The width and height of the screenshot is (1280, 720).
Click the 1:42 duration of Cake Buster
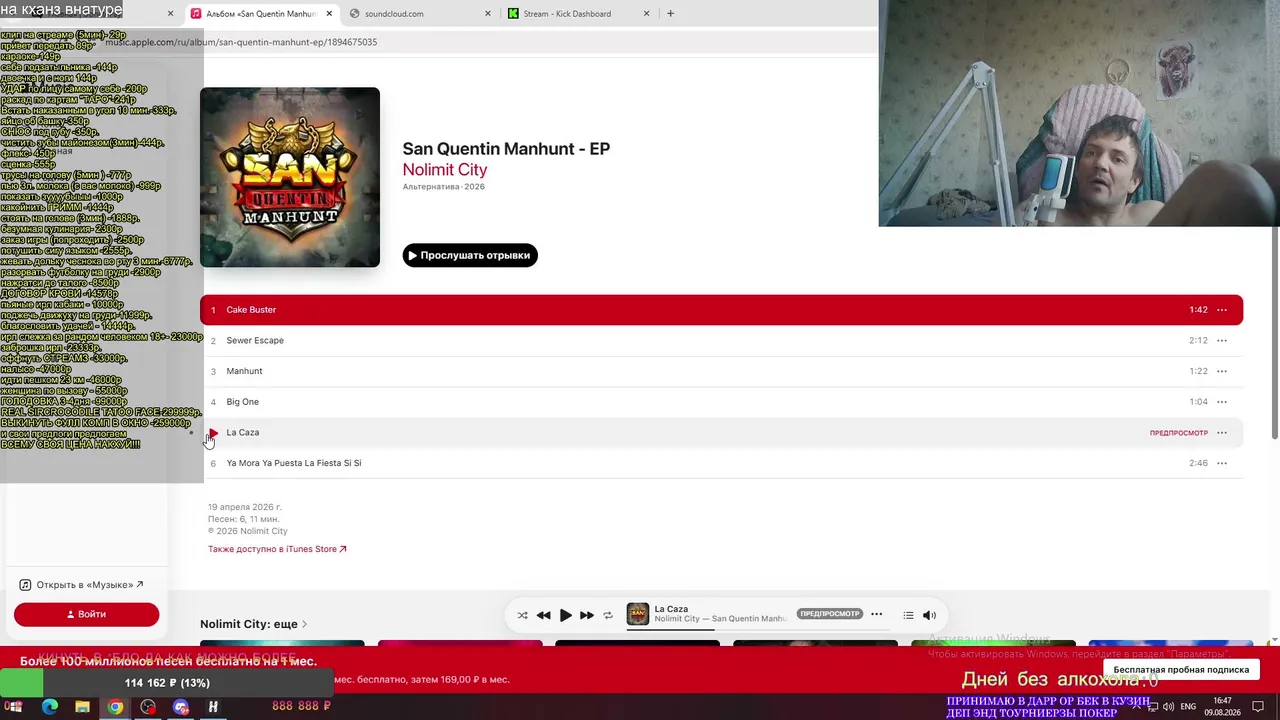(x=1198, y=310)
